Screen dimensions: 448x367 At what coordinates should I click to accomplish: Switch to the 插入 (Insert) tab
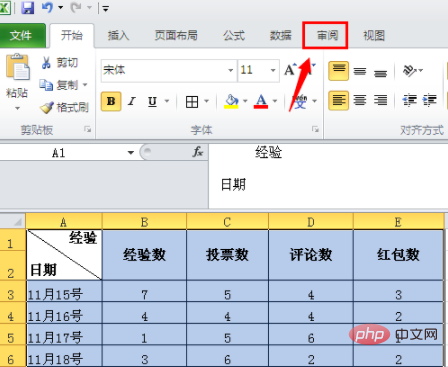tap(118, 35)
